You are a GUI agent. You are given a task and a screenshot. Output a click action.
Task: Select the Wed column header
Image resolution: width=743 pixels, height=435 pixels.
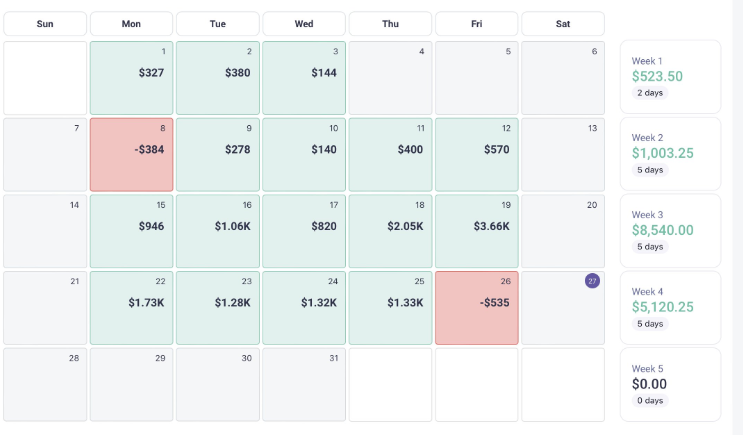(304, 24)
